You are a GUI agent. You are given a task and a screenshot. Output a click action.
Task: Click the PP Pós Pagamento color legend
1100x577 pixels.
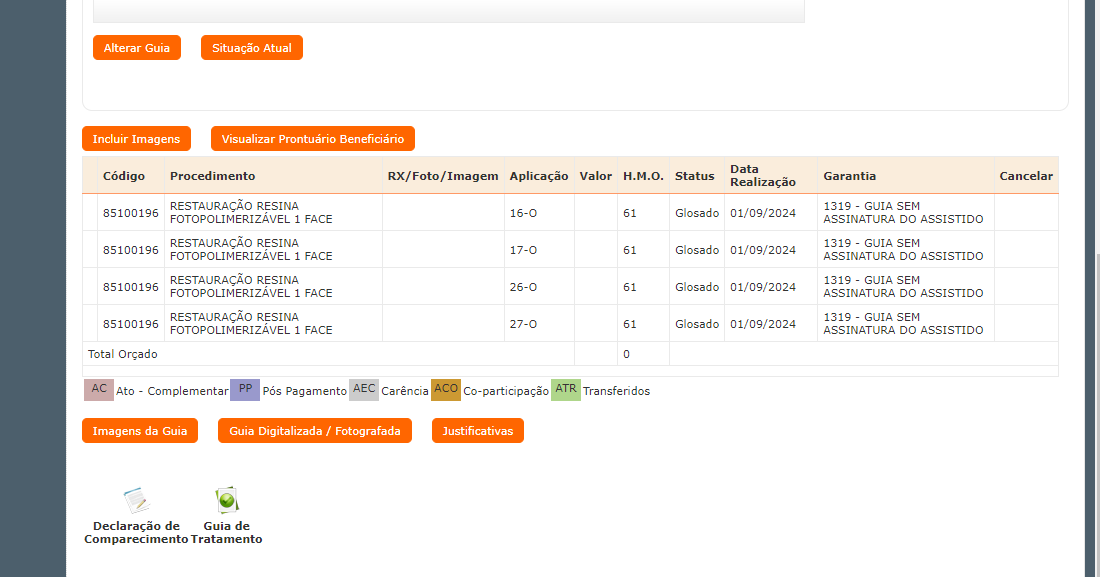point(245,390)
